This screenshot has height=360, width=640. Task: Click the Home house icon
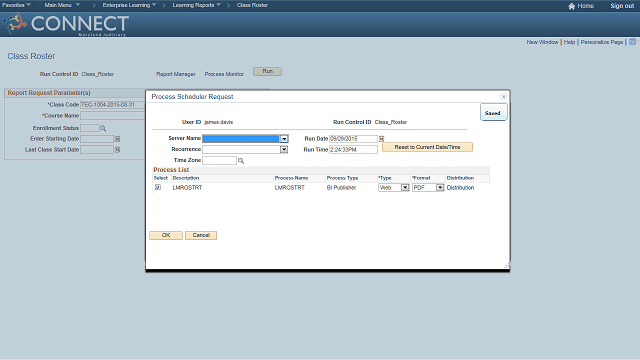(x=571, y=6)
